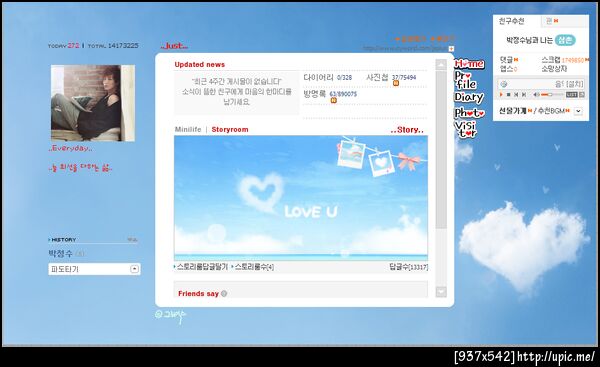Expand the dropdown beside 추천BGM
This screenshot has width=600, height=367.
click(x=578, y=111)
